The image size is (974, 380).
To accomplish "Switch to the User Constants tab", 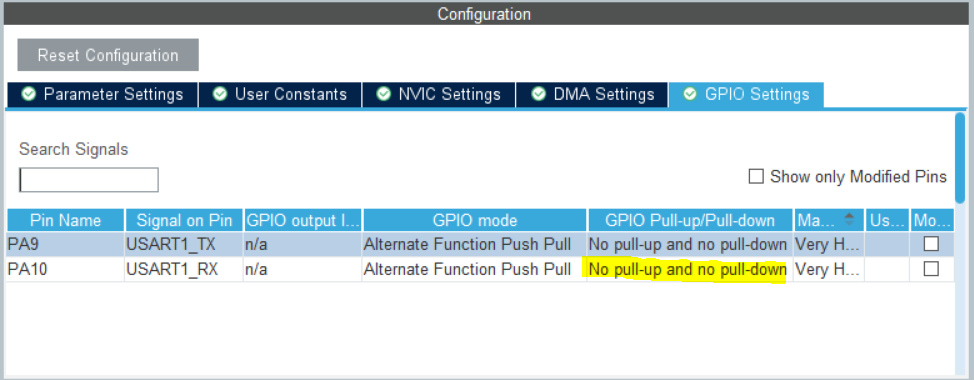I will (280, 94).
